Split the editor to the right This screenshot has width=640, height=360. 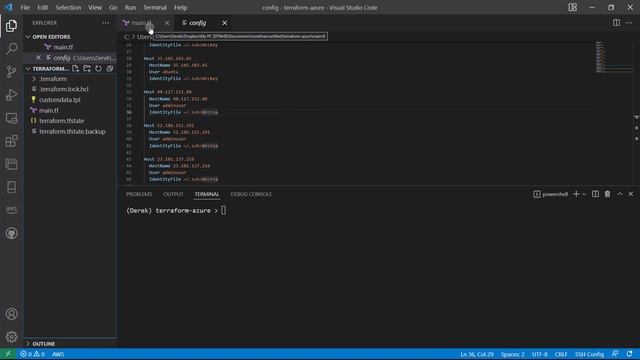616,23
